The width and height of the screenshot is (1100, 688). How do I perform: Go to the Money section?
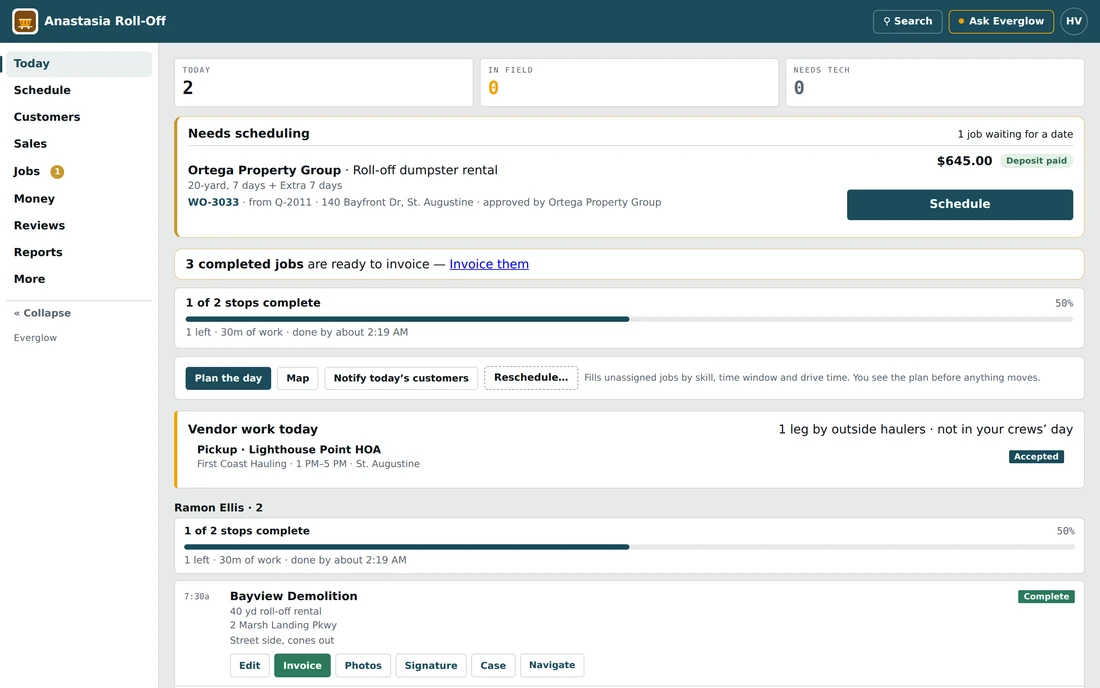[x=77, y=198]
